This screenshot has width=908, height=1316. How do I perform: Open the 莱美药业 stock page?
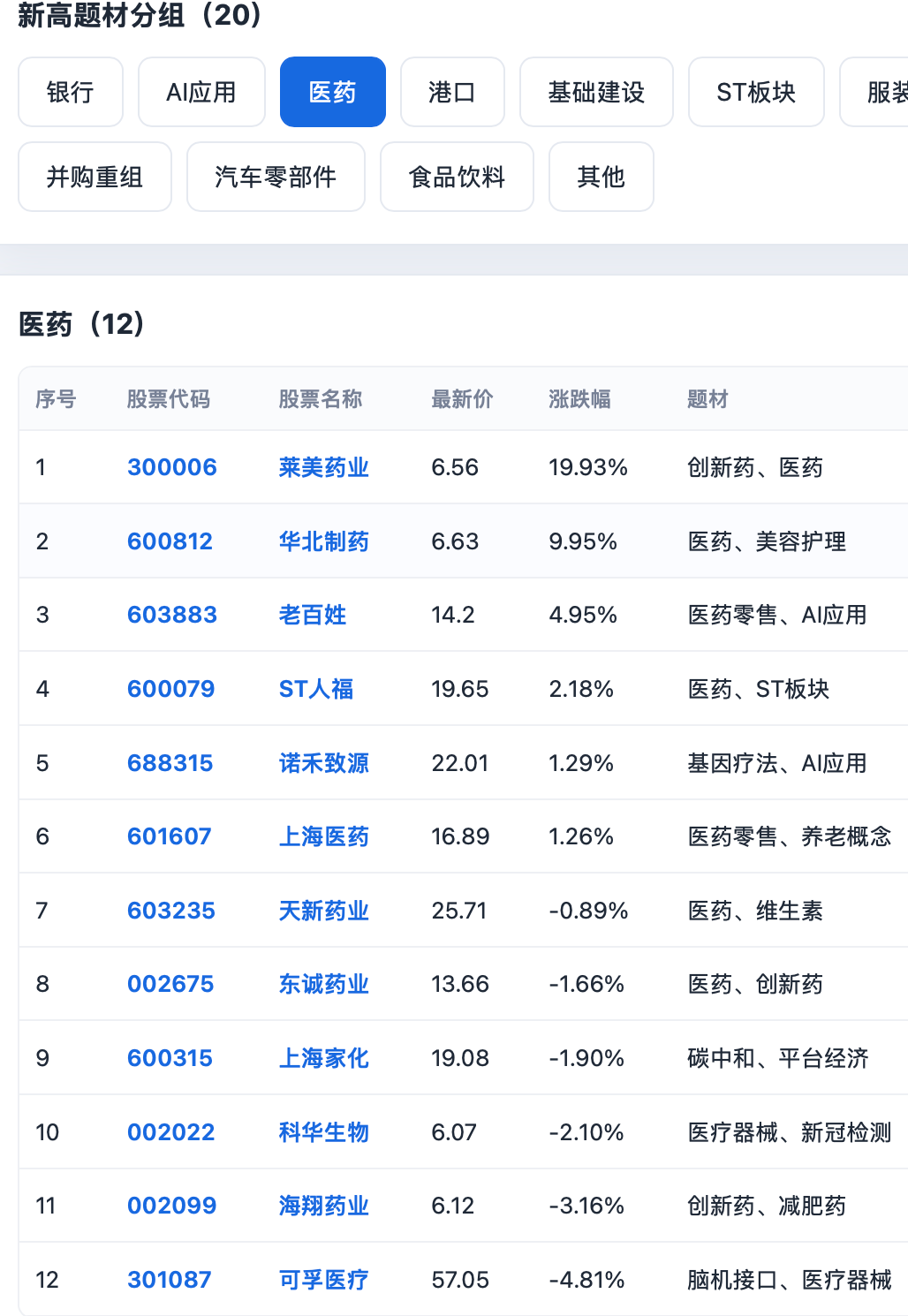pos(324,467)
